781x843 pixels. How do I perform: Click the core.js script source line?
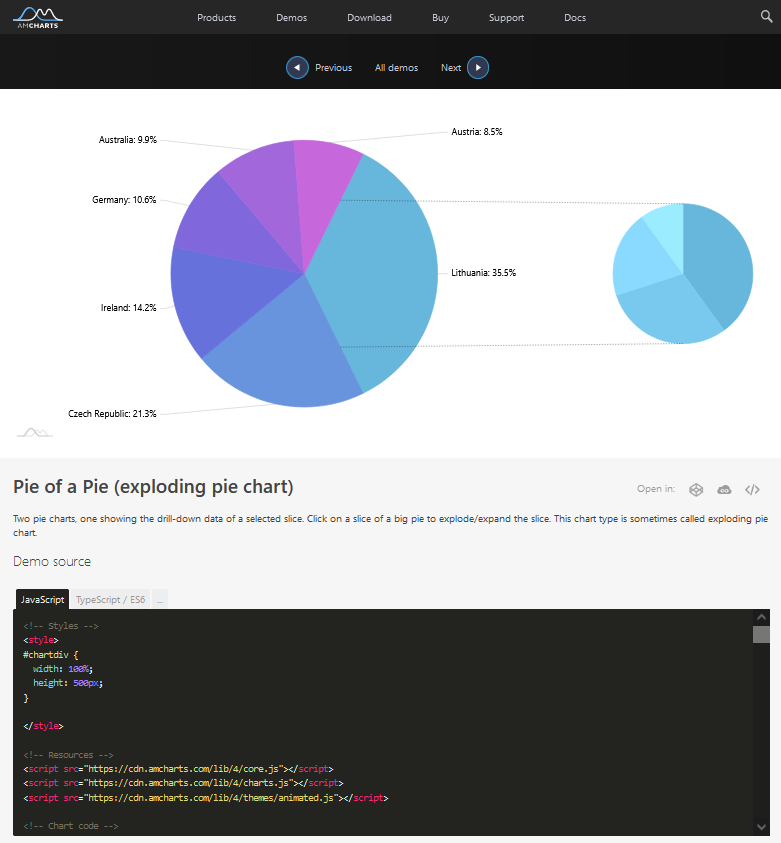click(178, 769)
